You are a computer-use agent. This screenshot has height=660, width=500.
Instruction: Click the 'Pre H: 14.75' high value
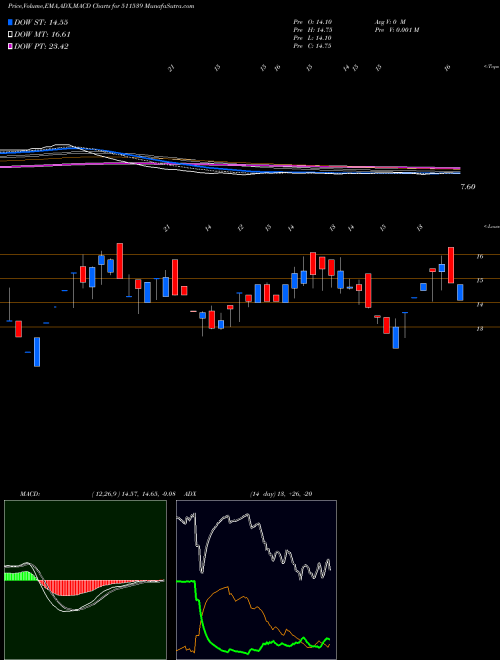pos(312,30)
